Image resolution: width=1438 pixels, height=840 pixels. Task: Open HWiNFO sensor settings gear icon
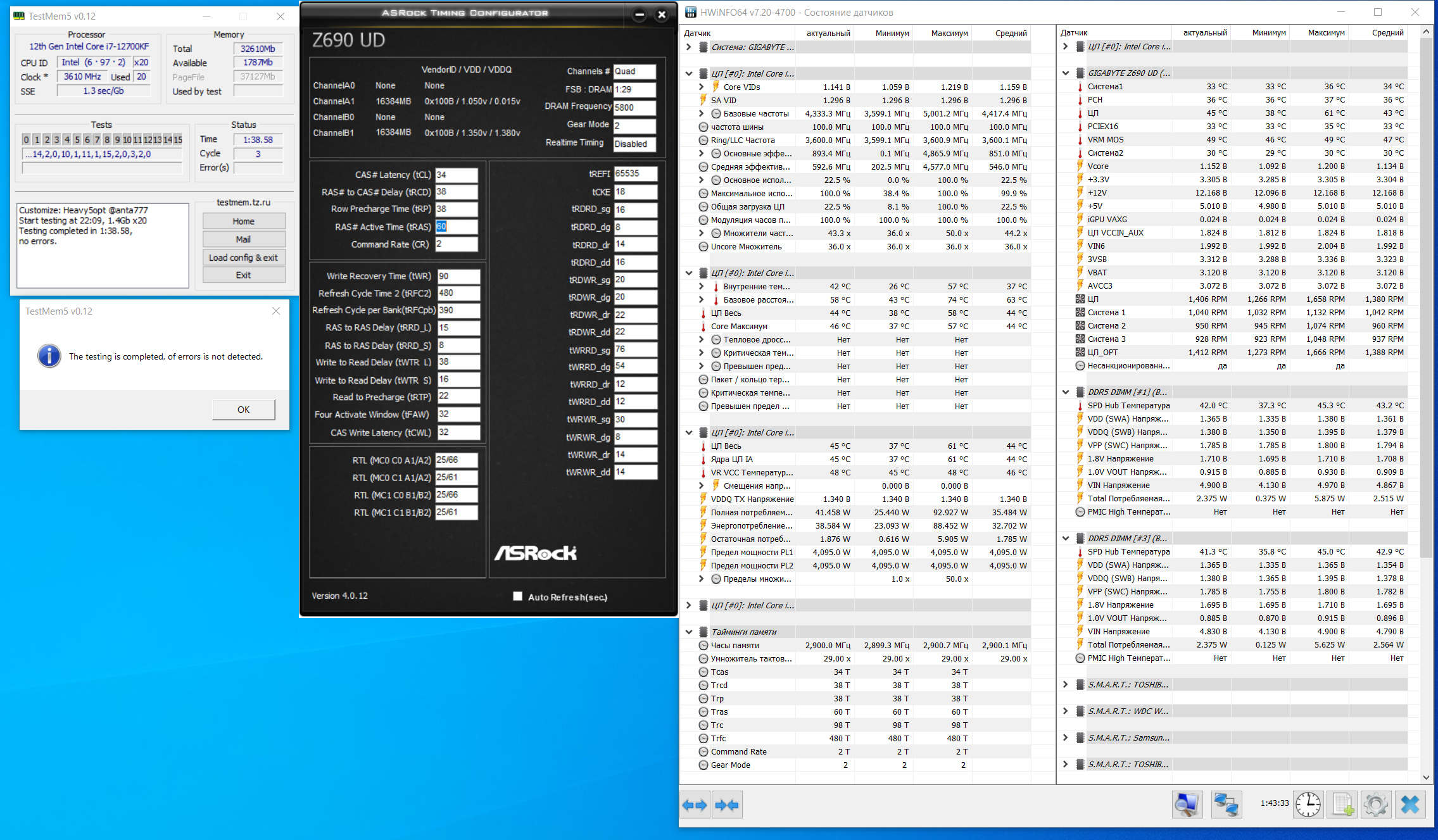[1375, 805]
